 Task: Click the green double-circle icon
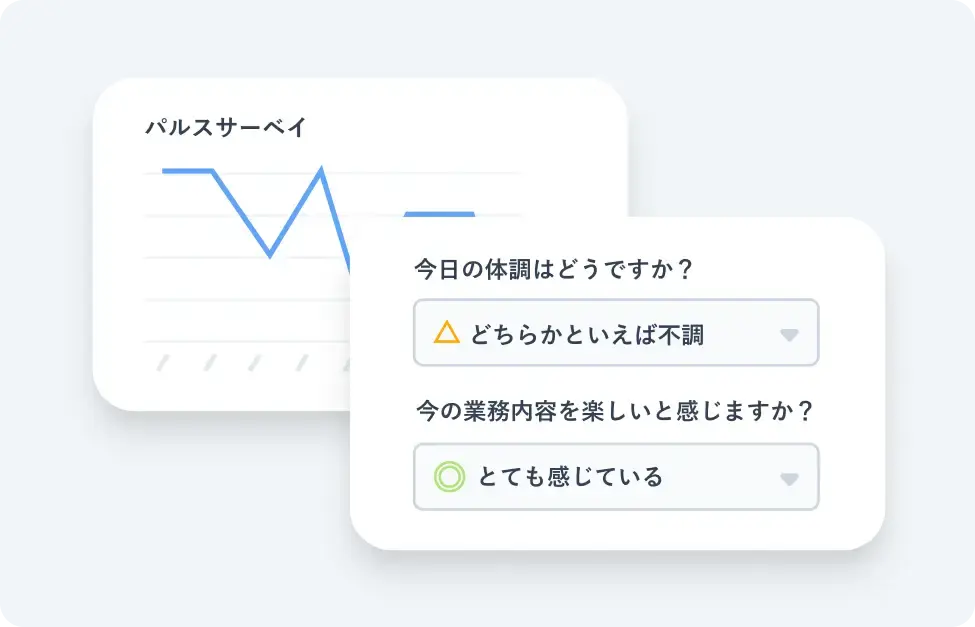[x=449, y=477]
